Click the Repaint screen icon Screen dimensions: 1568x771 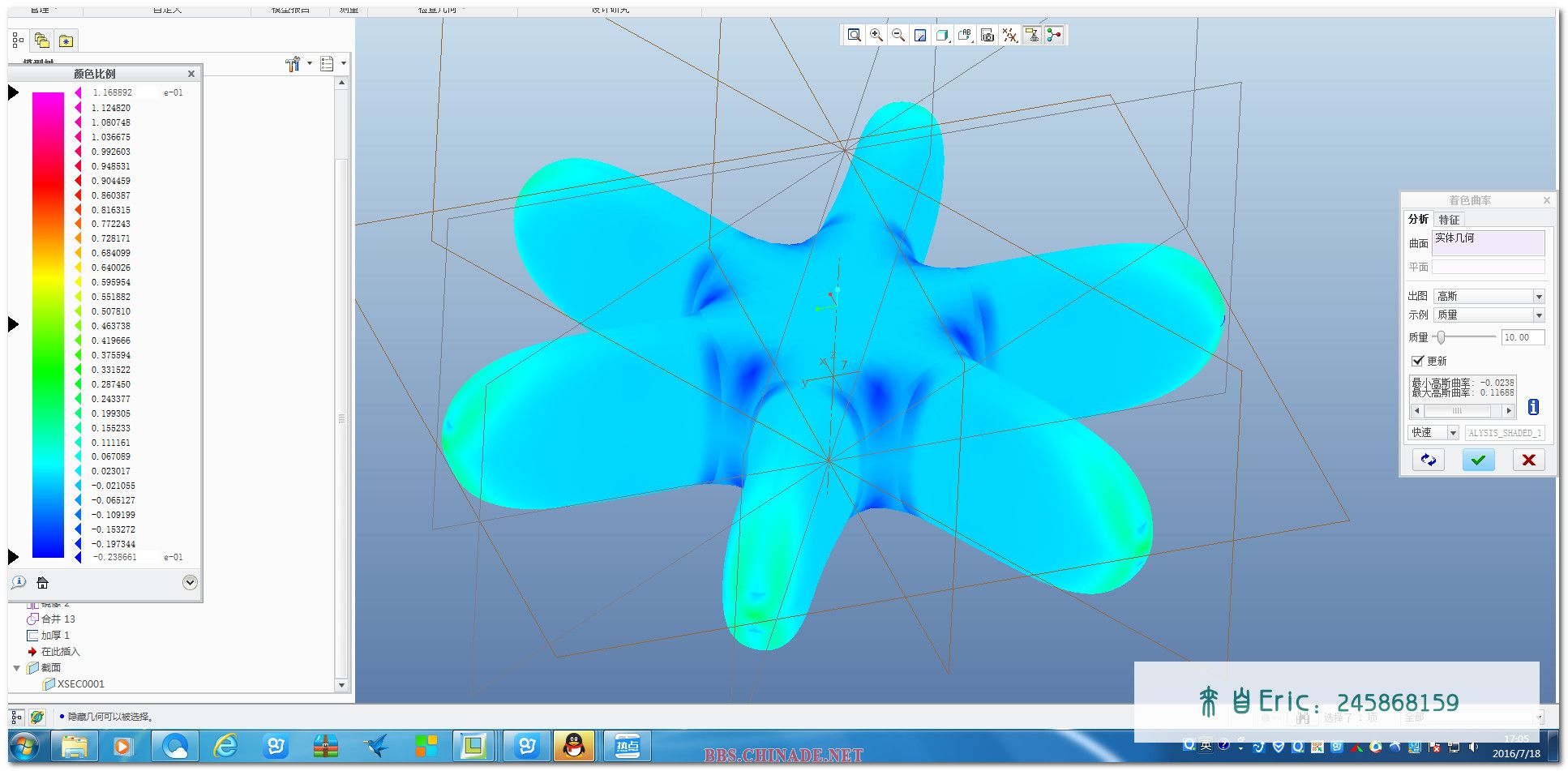(x=920, y=35)
